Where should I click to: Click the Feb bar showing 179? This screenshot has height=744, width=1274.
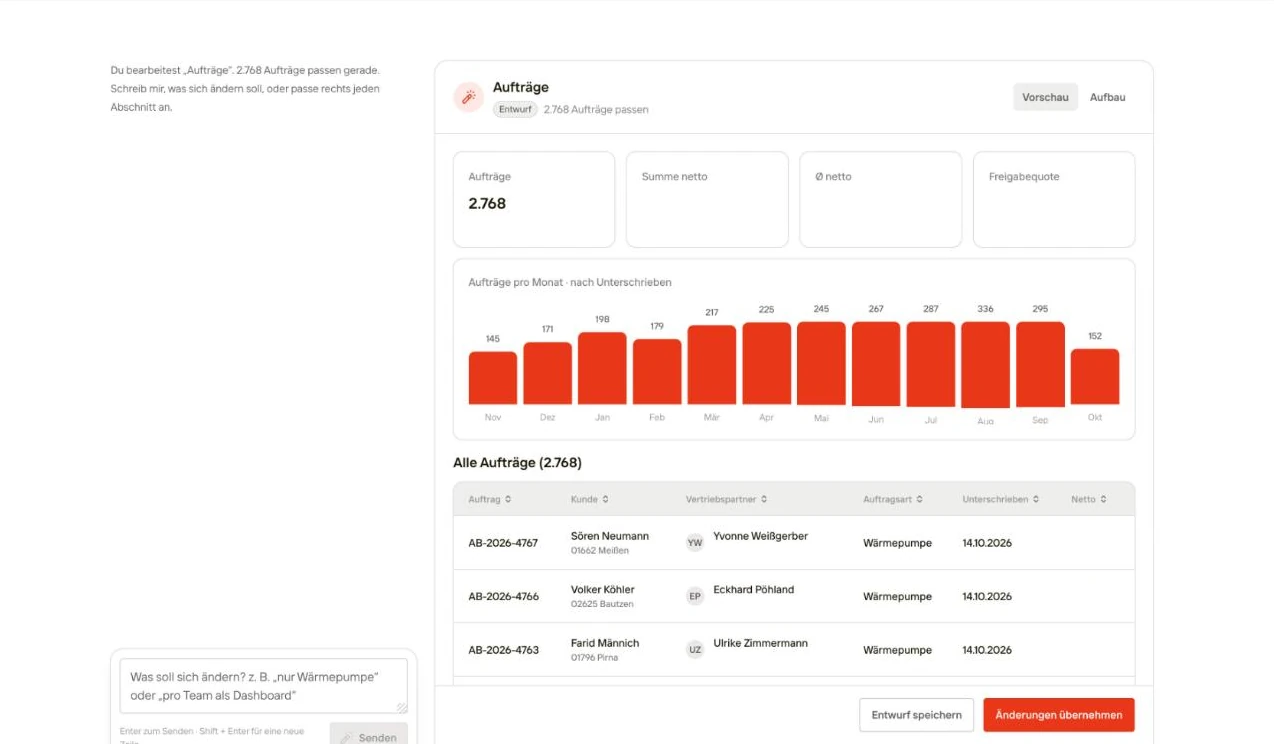657,372
